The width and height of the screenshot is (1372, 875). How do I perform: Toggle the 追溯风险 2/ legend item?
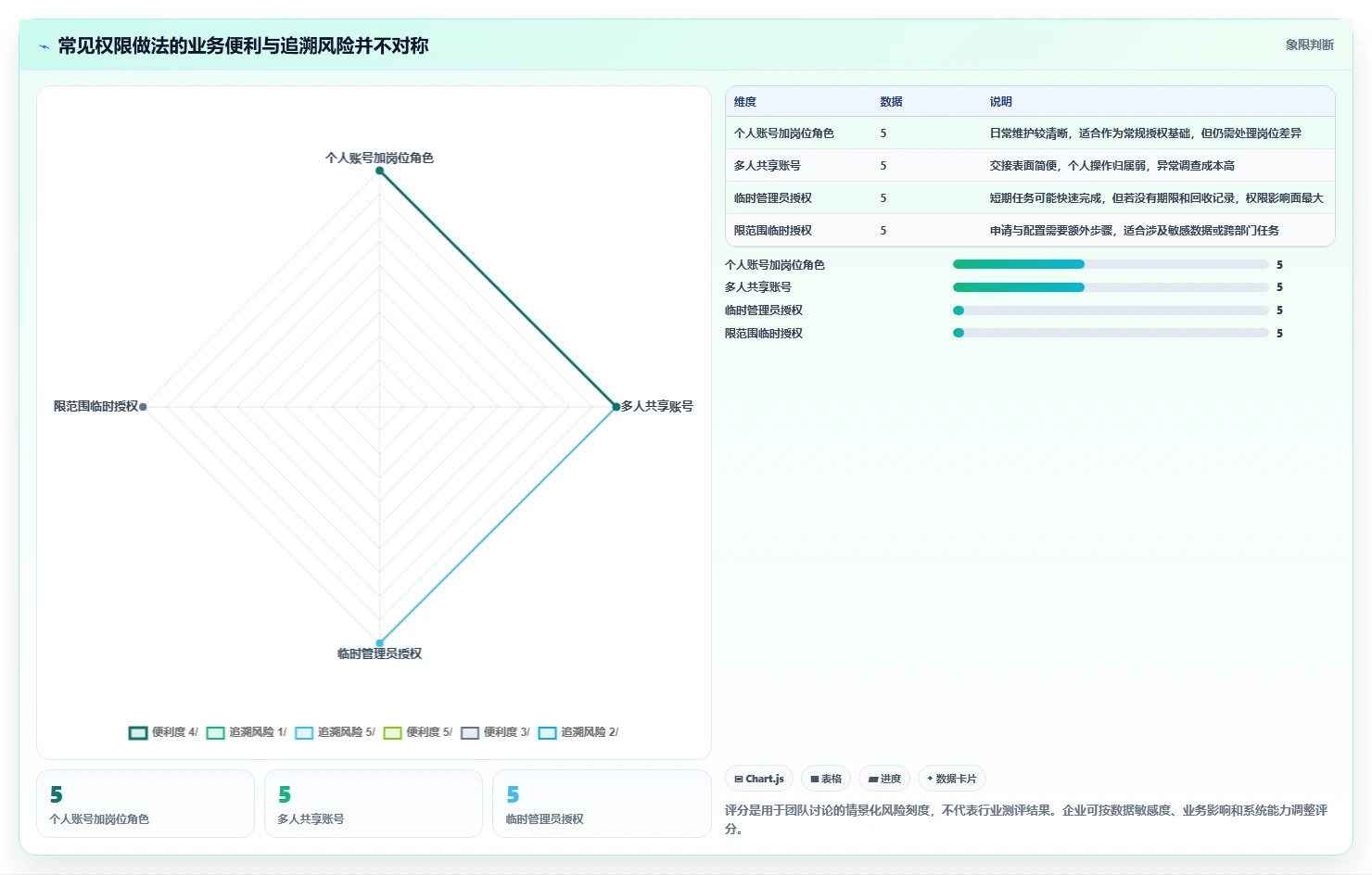click(x=578, y=732)
